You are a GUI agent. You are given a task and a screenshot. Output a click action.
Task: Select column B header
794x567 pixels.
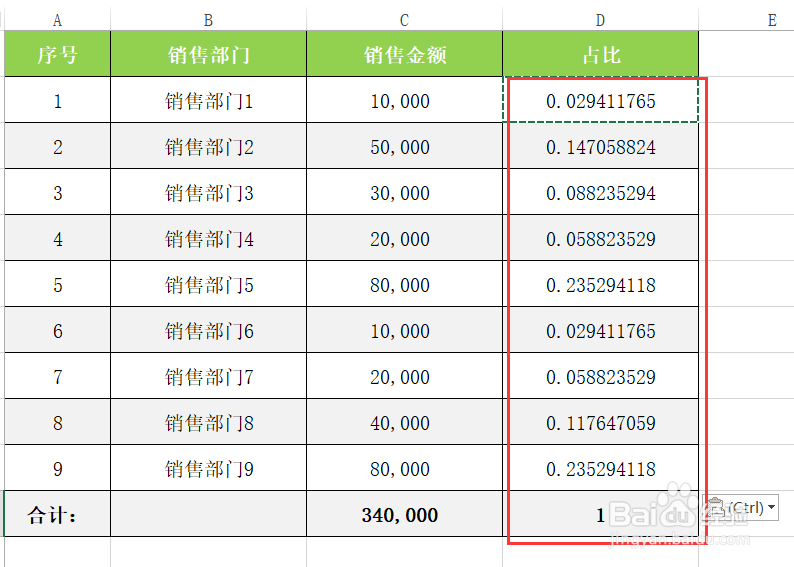click(208, 20)
